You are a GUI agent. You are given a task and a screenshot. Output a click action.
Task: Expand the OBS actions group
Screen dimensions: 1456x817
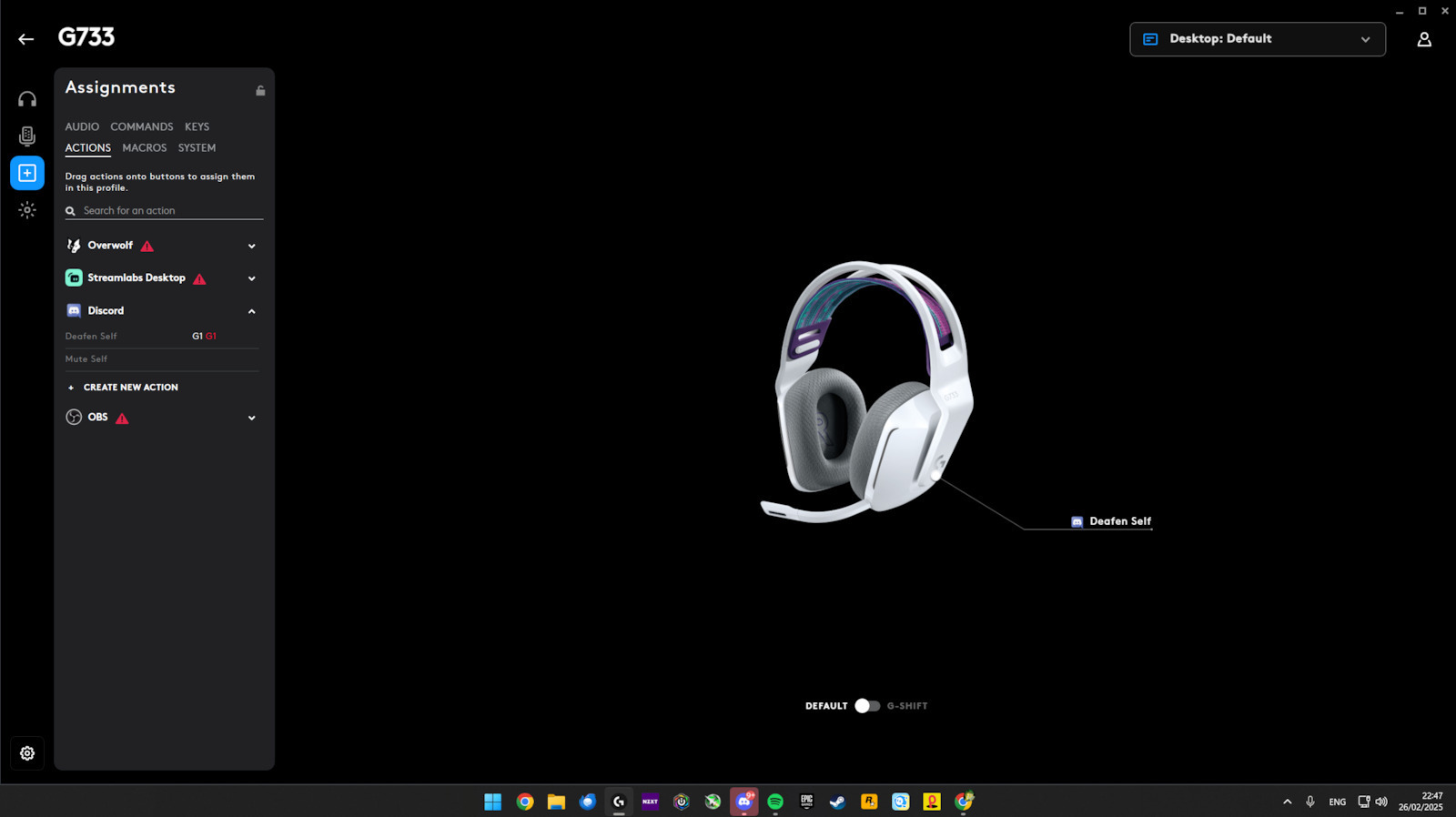pos(252,418)
